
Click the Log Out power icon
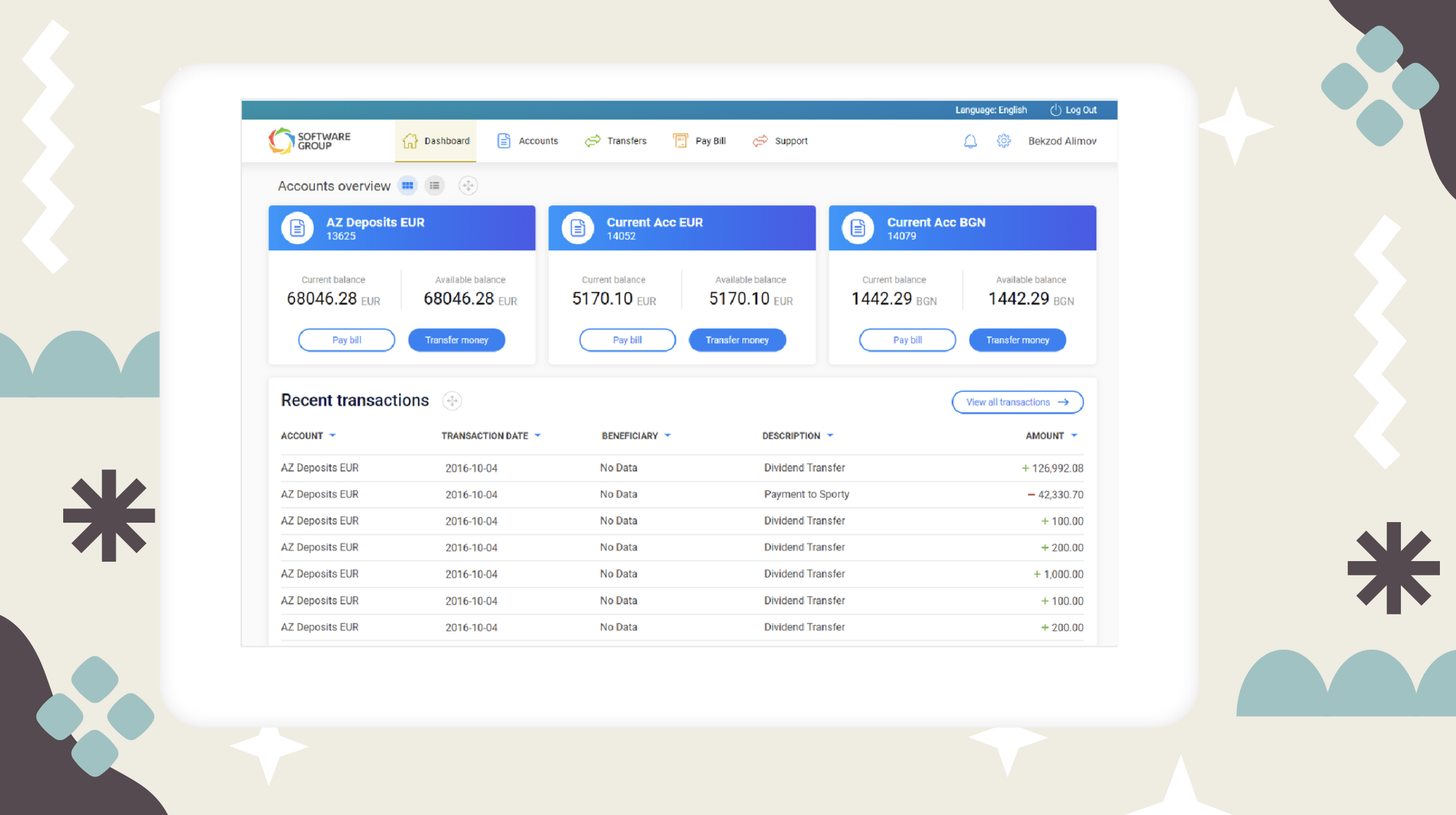click(x=1056, y=110)
